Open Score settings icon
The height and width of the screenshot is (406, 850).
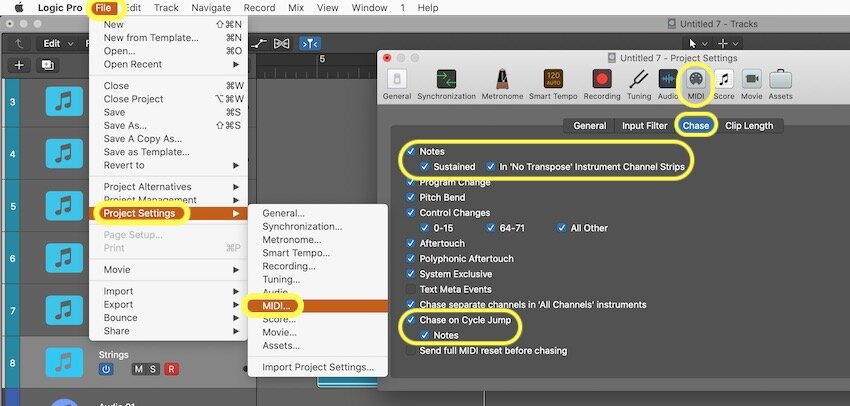pyautogui.click(x=724, y=80)
